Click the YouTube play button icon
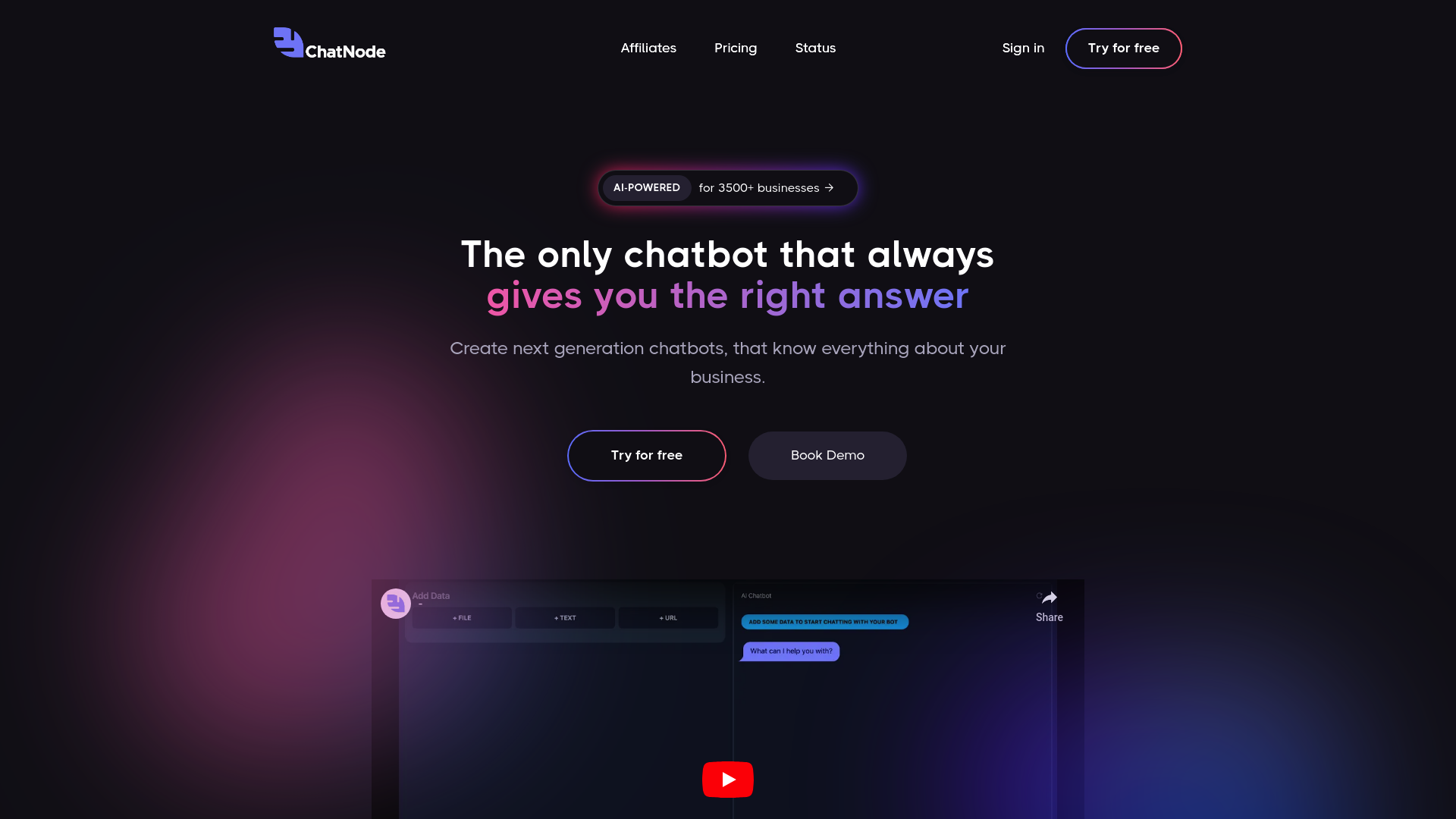This screenshot has width=1456, height=819. click(728, 779)
